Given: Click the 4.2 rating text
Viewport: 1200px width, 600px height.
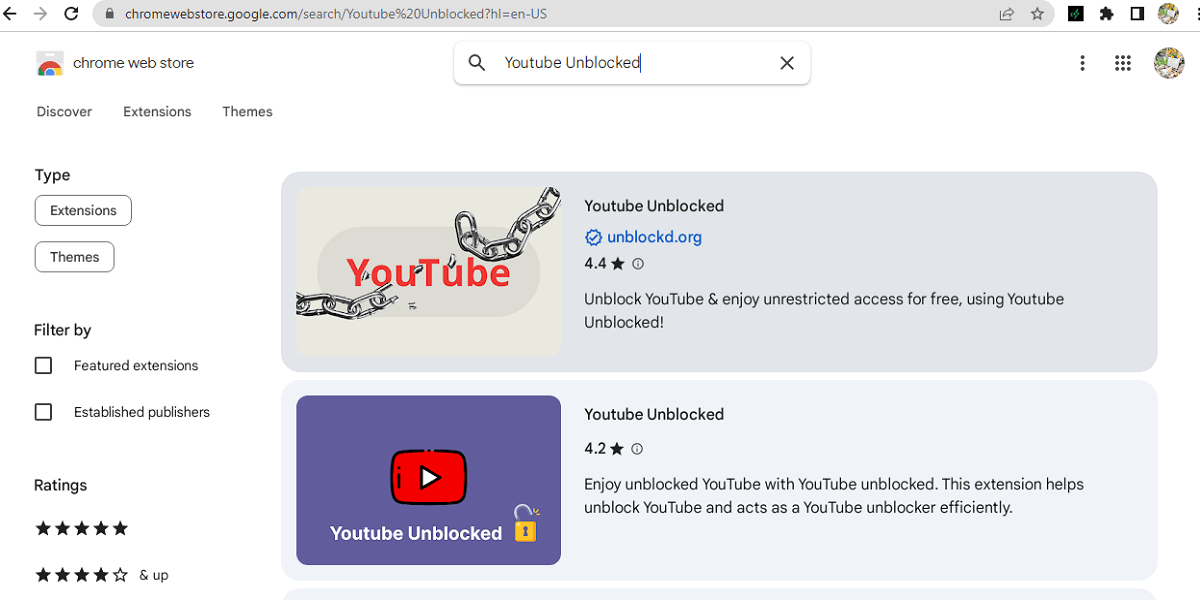Looking at the screenshot, I should [595, 449].
